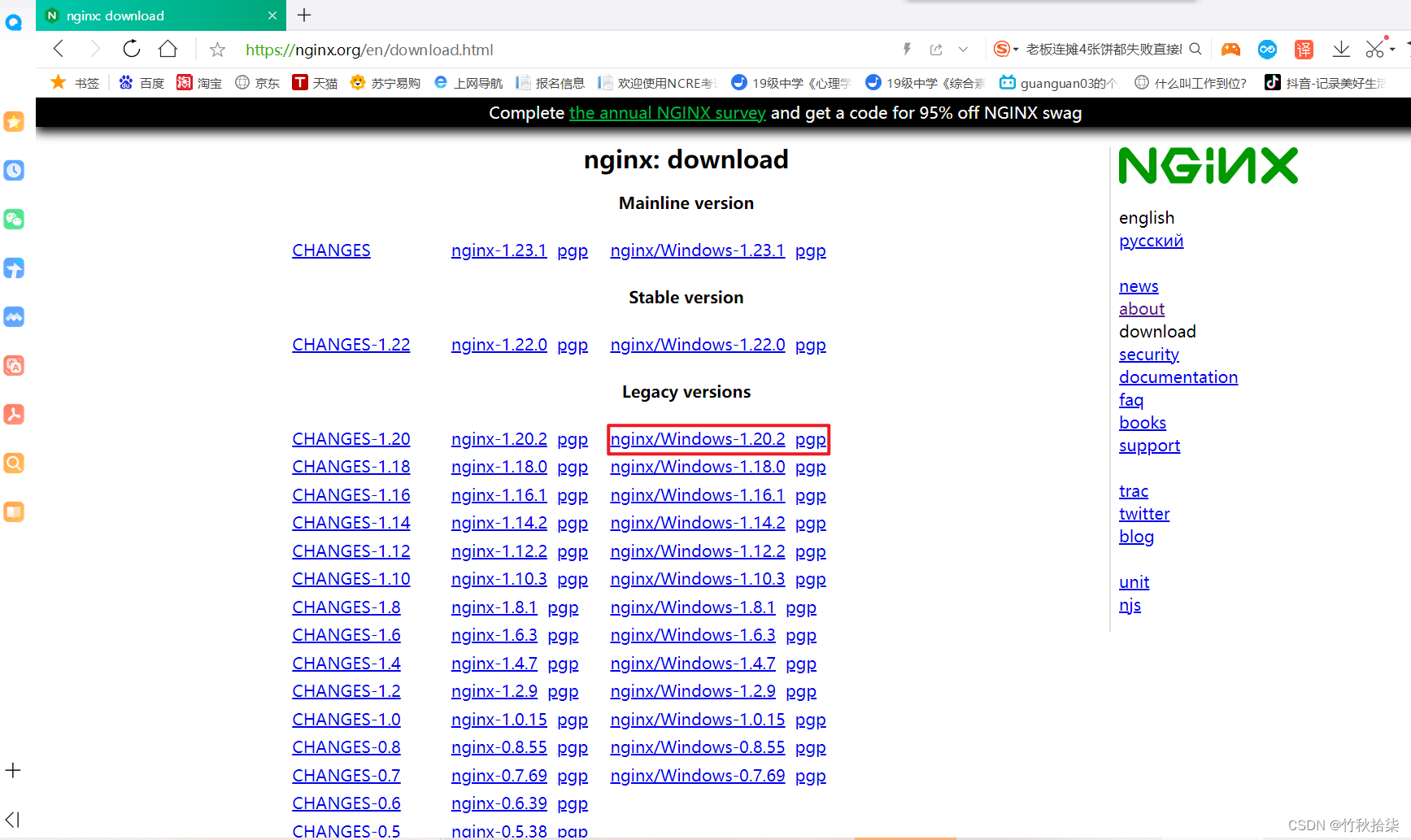Launch the screenshot scissors tool
Screen dimensions: 1411x840
[x=1374, y=49]
